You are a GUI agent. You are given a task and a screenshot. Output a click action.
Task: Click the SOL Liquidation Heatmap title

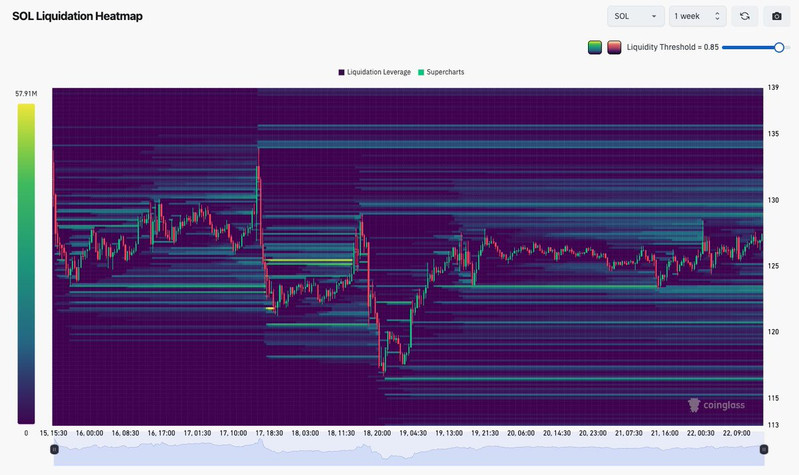(x=79, y=17)
